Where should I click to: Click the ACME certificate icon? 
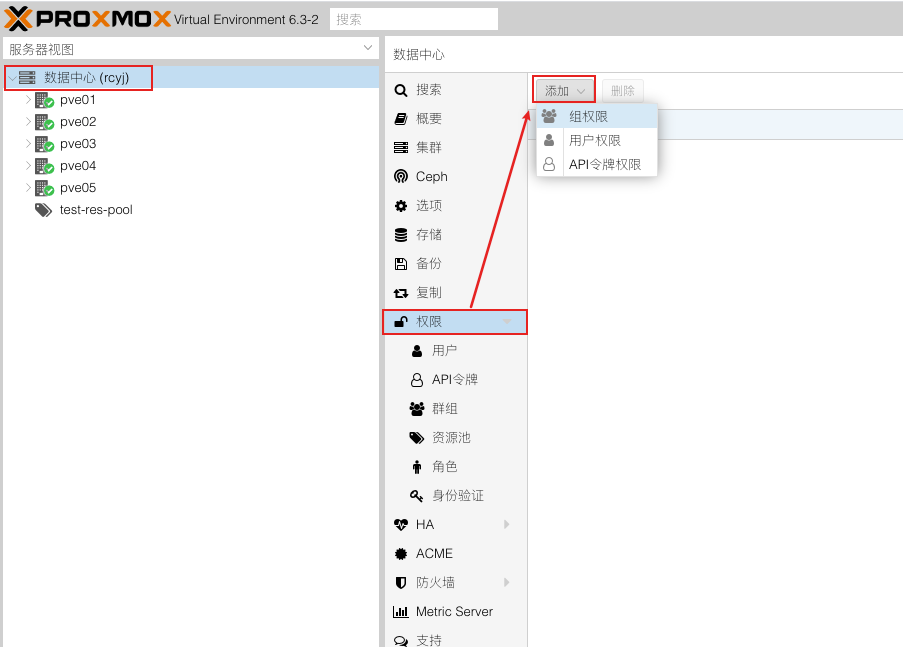401,554
